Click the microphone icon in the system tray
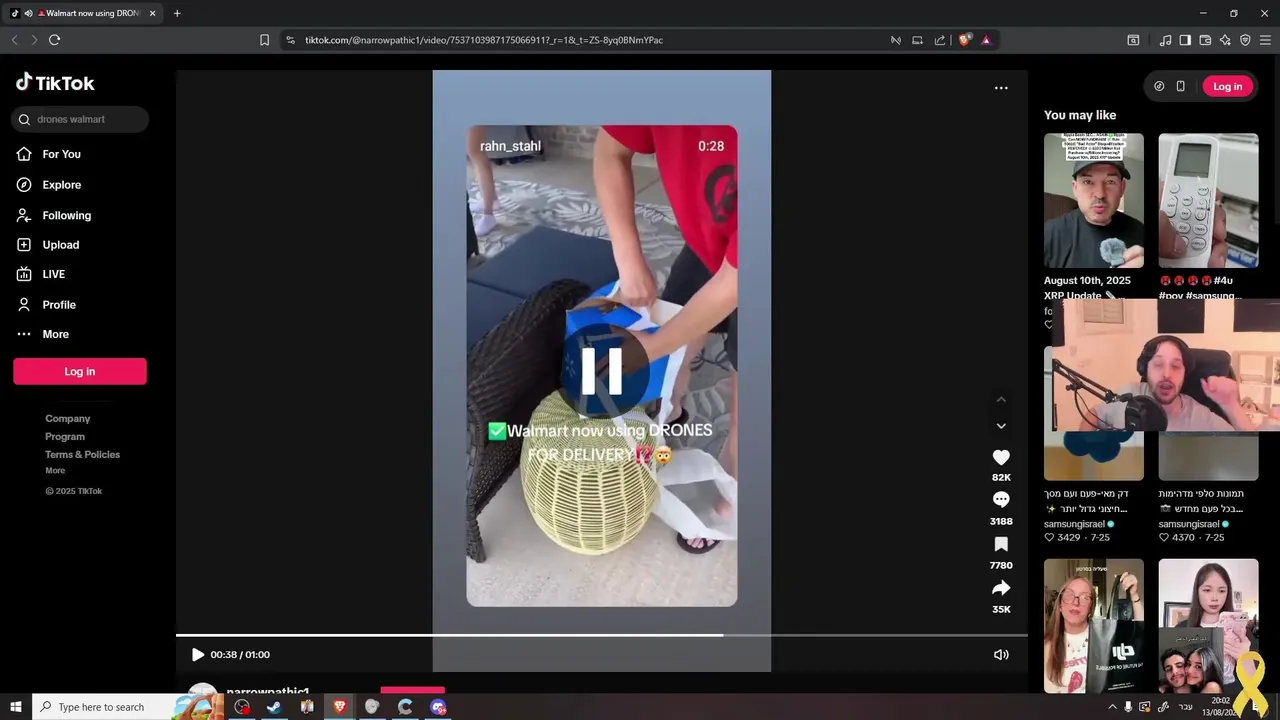Screen dimensions: 1280x720 tap(1129, 707)
